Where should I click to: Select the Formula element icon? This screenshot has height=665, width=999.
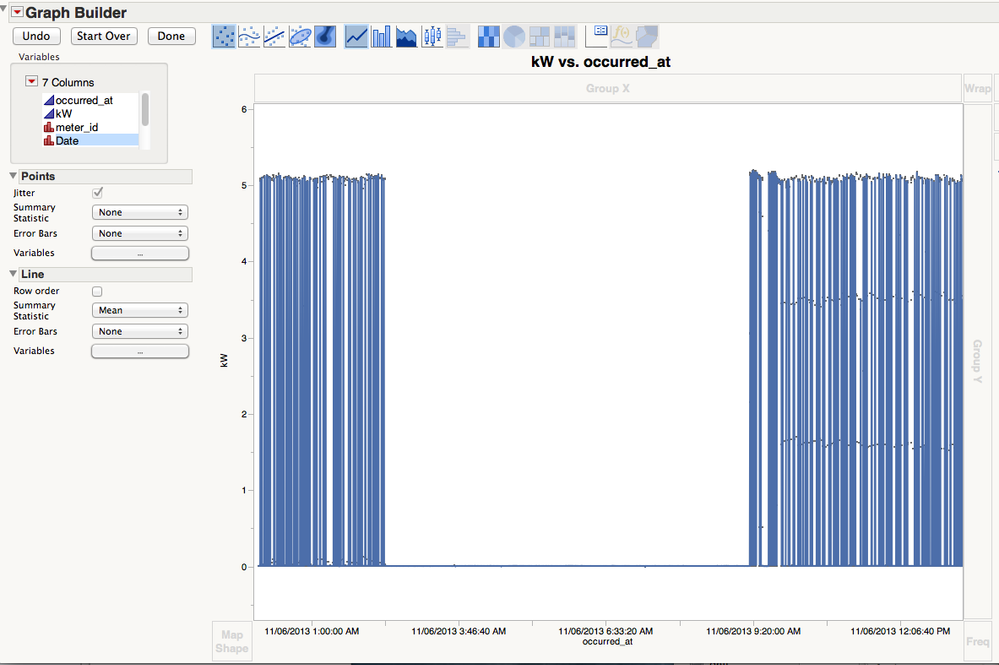coord(621,36)
